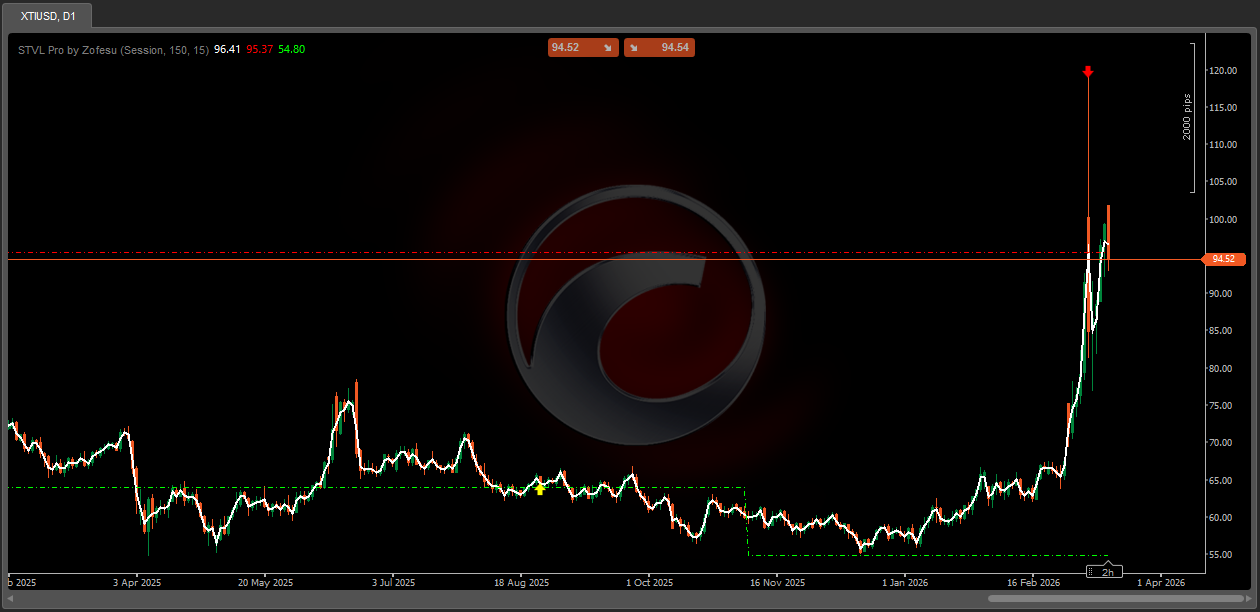Click the 120.00 label on price axis

pos(1224,71)
